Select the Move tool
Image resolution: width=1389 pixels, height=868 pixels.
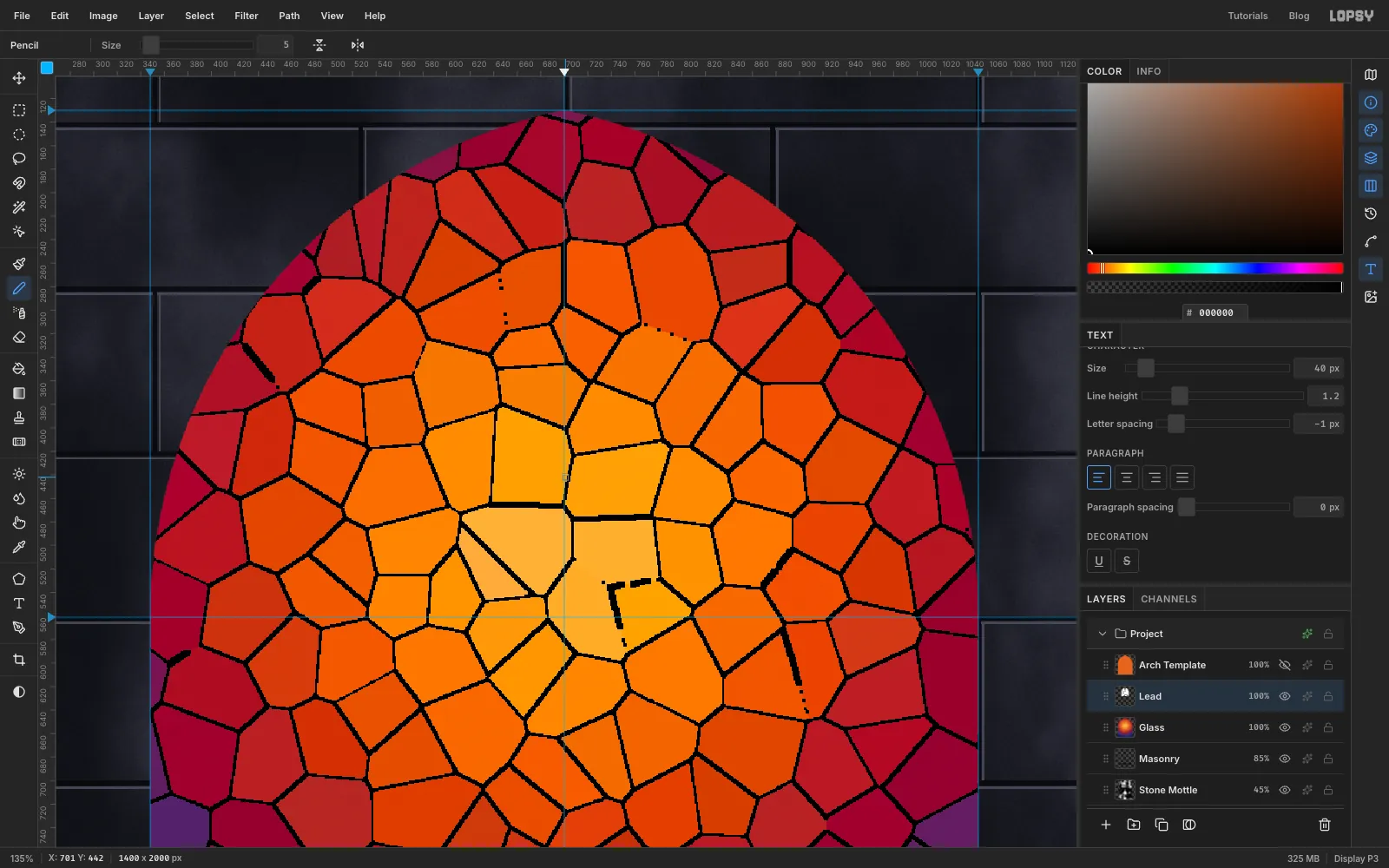(x=19, y=78)
